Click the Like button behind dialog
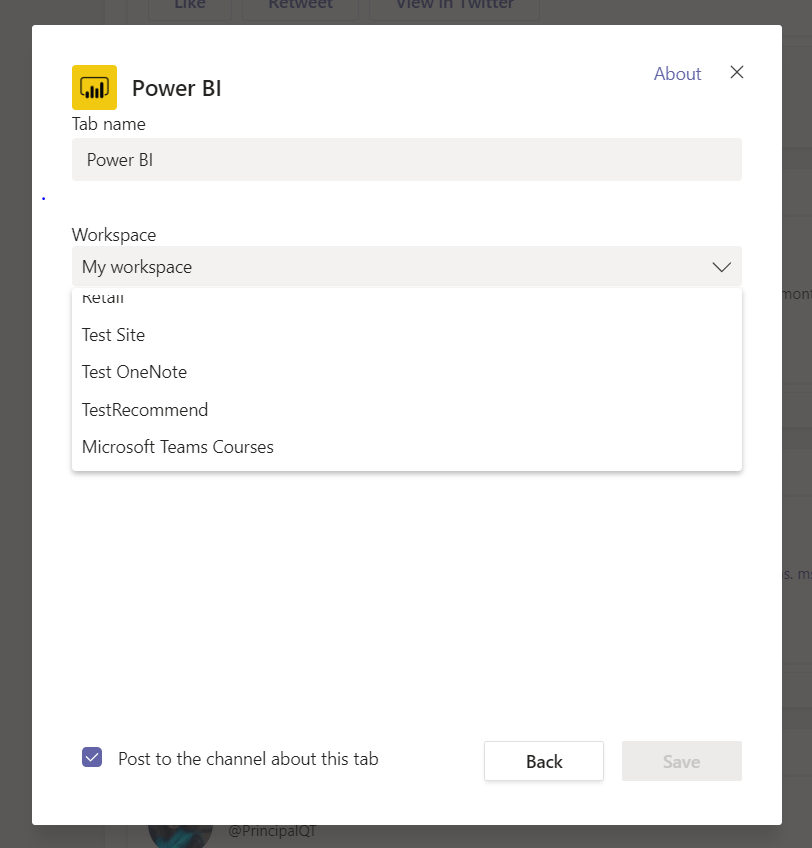 pyautogui.click(x=189, y=6)
